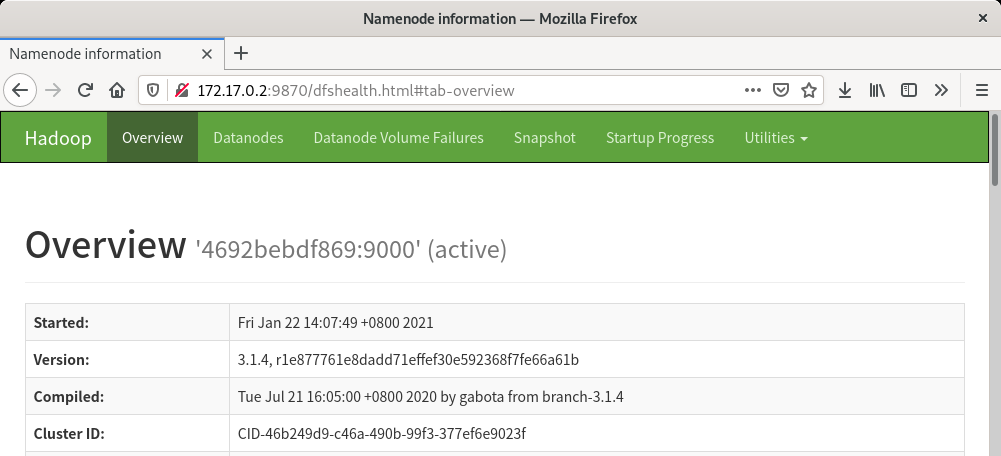Click the Hadoop brand link

58,138
